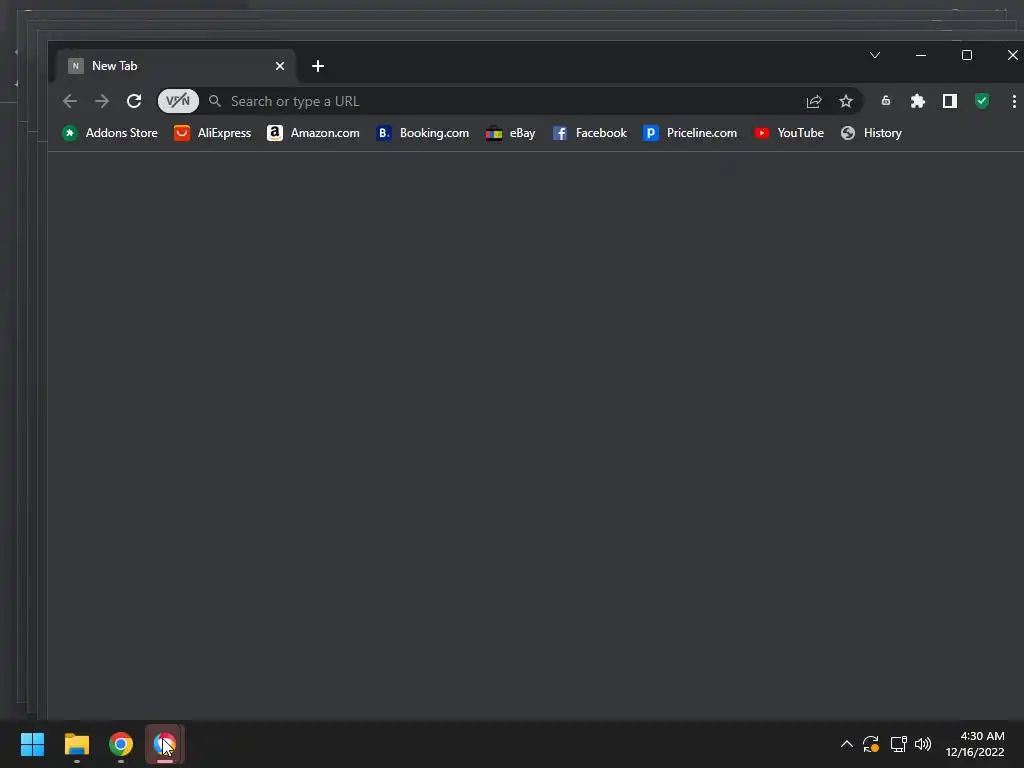Expand the tab search chevron

click(875, 56)
